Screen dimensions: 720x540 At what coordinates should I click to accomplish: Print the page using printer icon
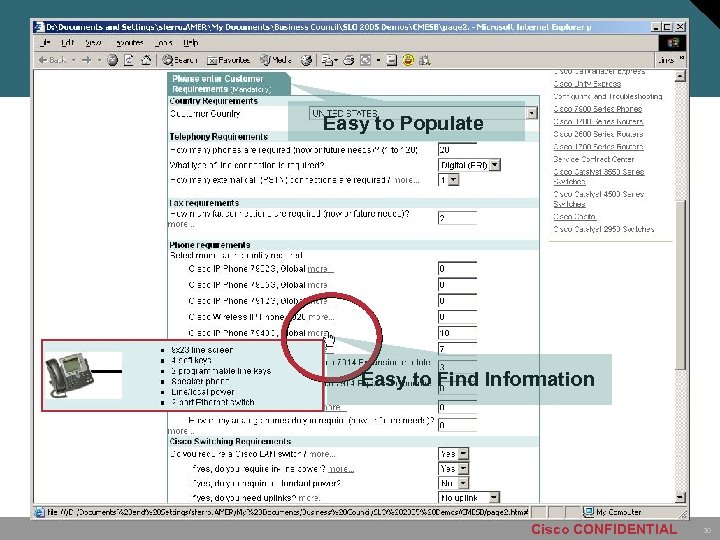[349, 60]
